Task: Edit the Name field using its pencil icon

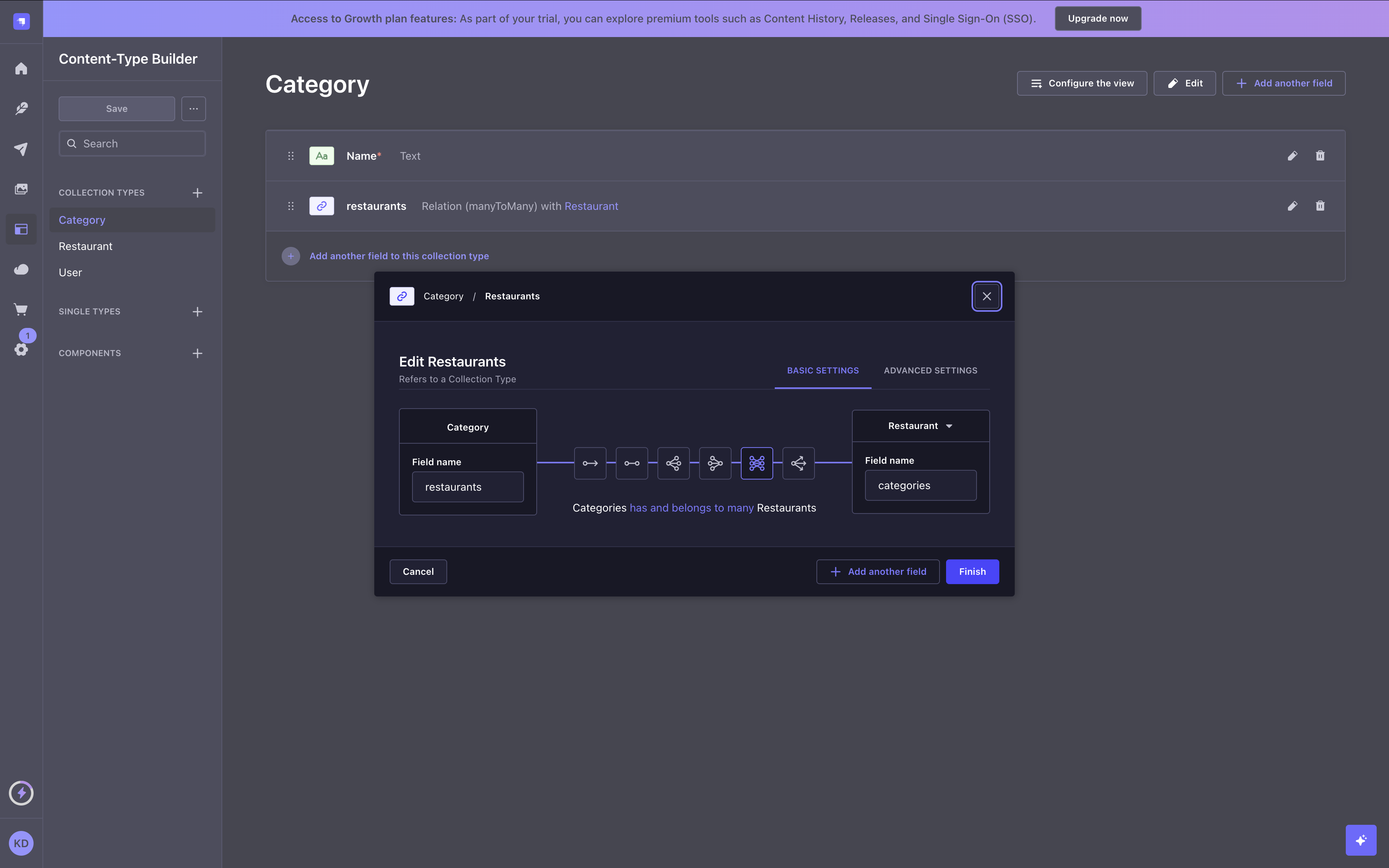Action: [1293, 155]
